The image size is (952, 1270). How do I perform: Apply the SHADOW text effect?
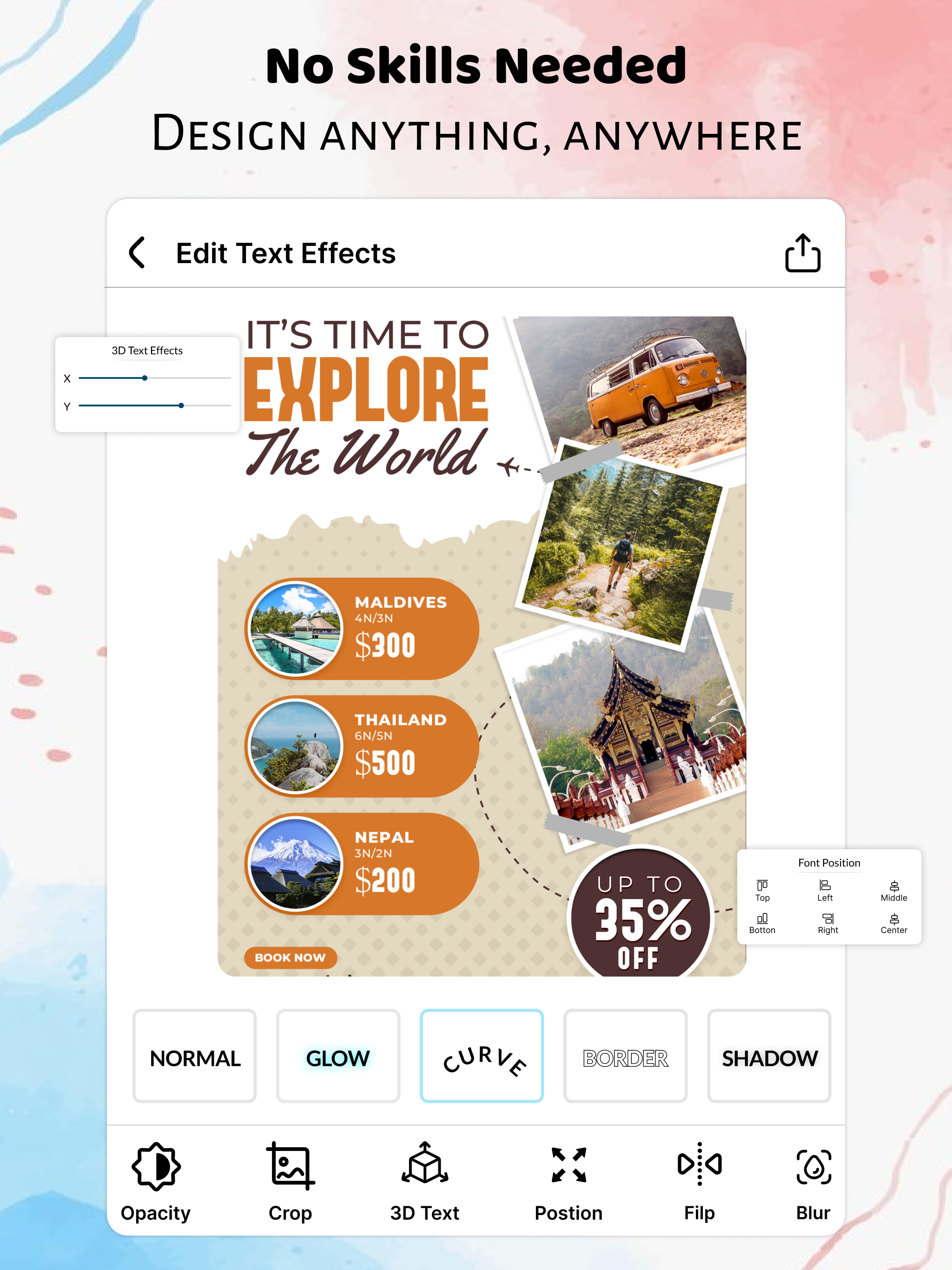click(769, 1056)
